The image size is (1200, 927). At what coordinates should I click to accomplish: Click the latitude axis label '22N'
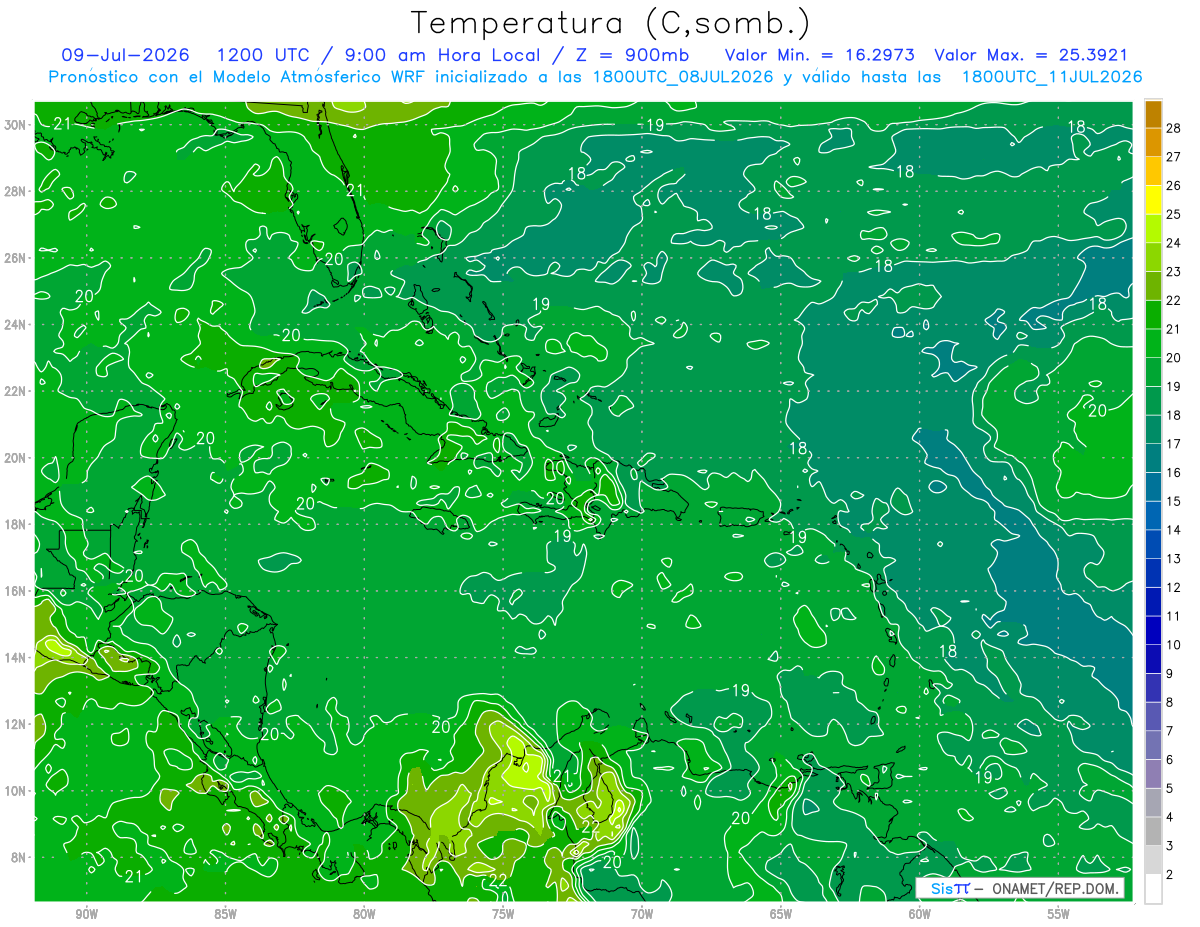click(x=15, y=391)
